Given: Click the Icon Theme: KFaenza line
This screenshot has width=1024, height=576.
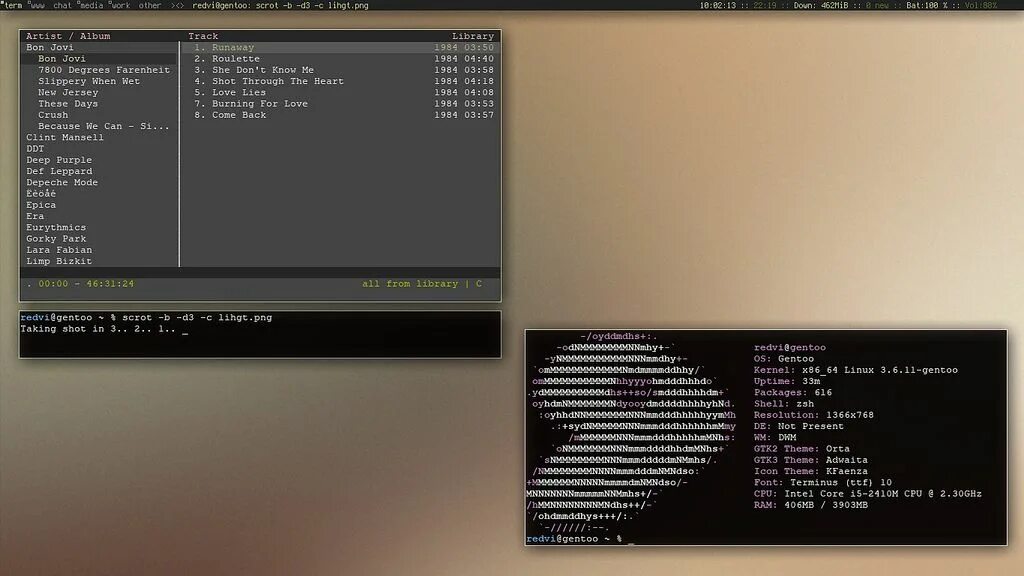Looking at the screenshot, I should [810, 471].
